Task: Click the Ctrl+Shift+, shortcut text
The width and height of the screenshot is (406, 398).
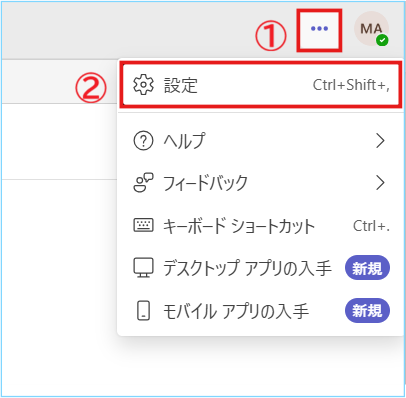Action: (351, 85)
